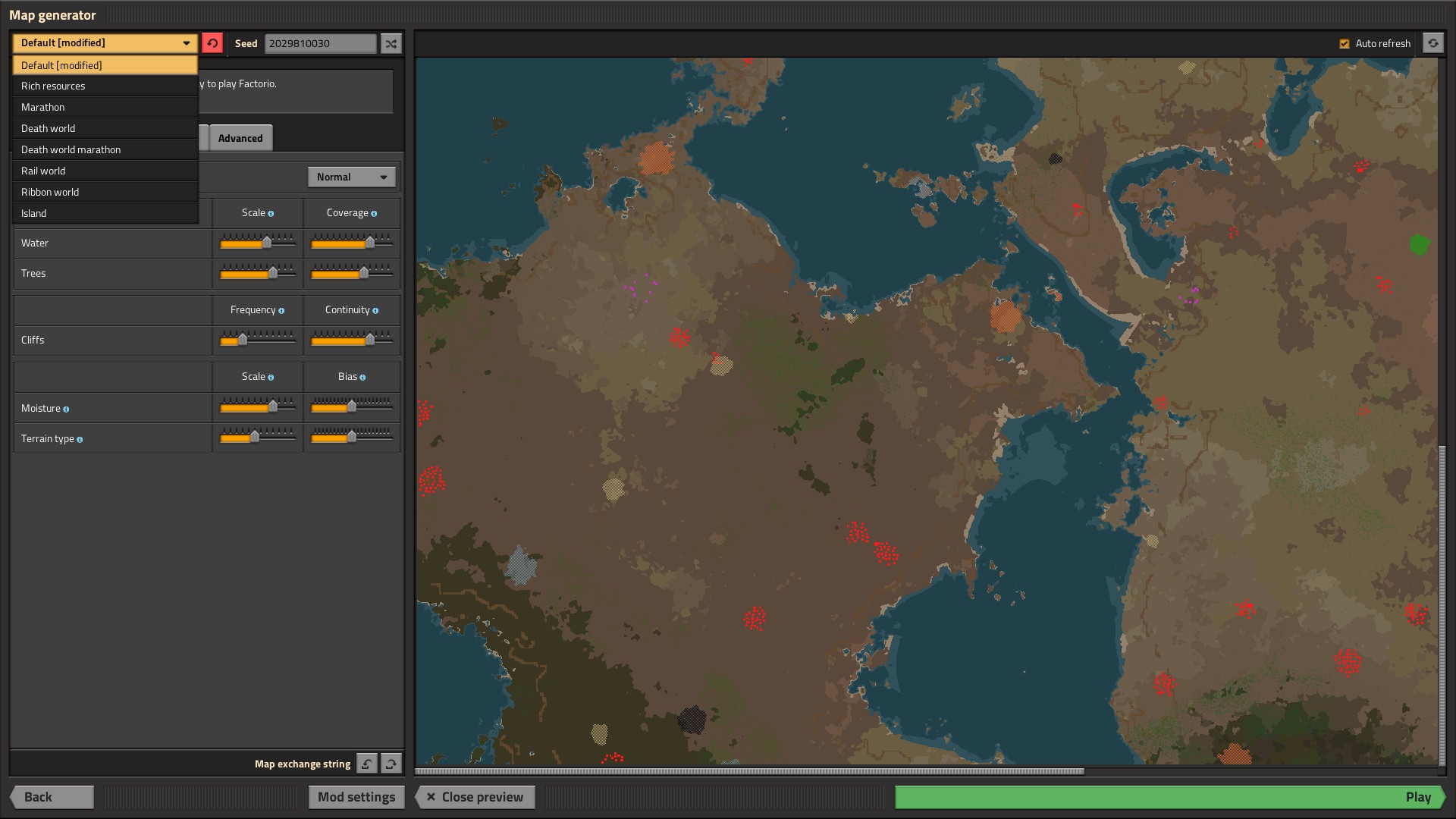Screen dimensions: 1456x819
Task: Adjust the Trees scale slider
Action: tap(258, 273)
